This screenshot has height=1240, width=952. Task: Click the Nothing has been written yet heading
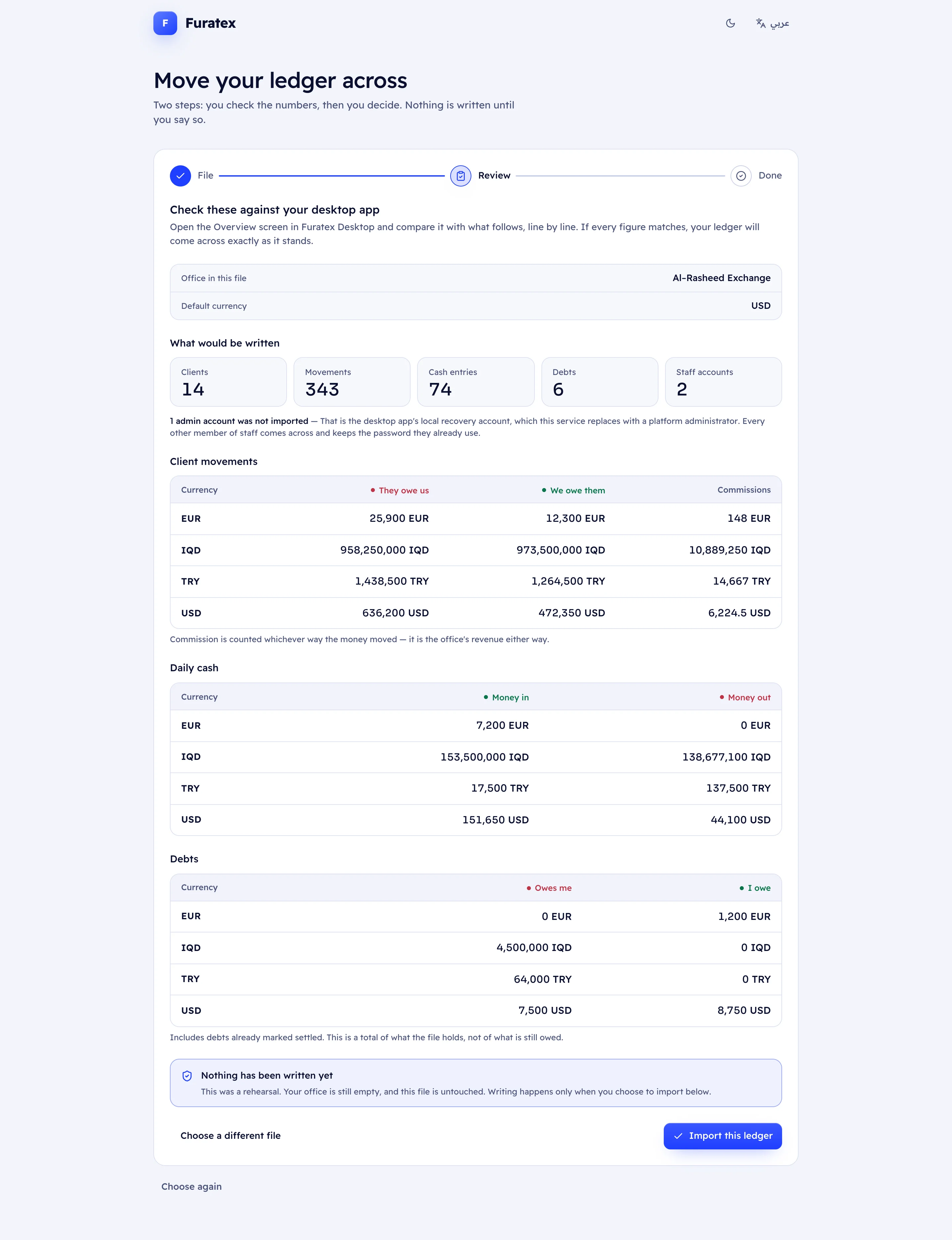click(267, 1076)
